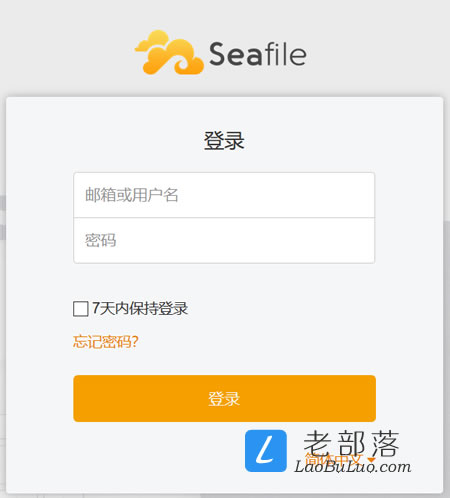Screen dimensions: 450x498
Task: Click the 密码 placeholder text
Action: click(100, 240)
